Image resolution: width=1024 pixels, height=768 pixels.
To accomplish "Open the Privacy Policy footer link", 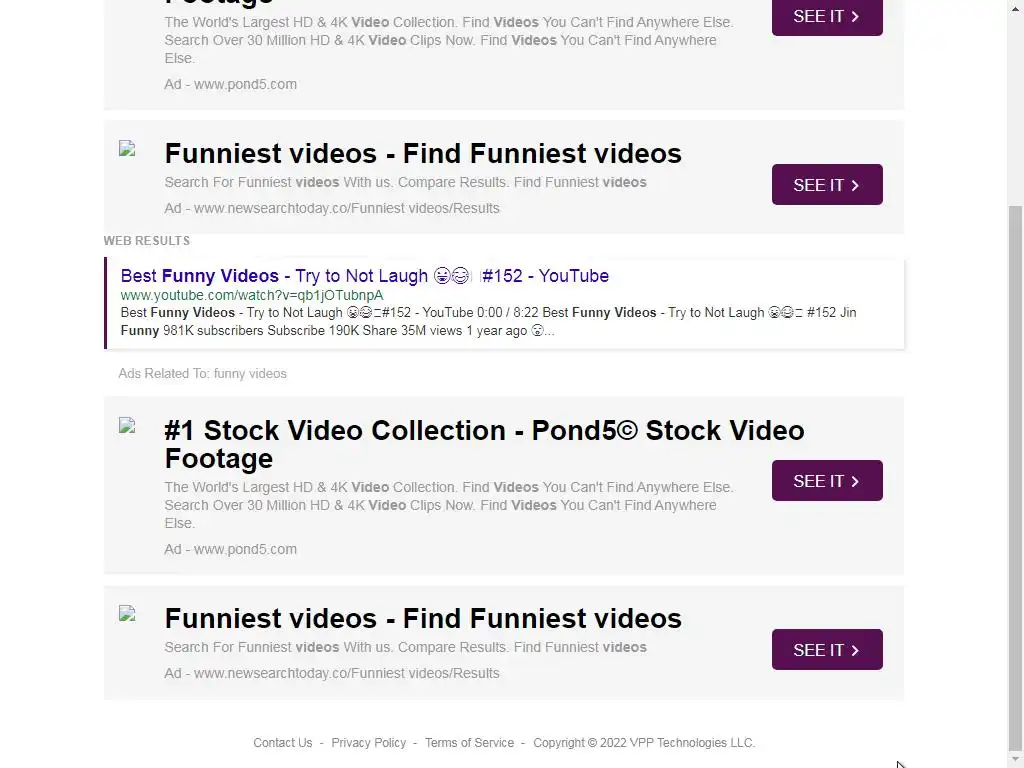I will pyautogui.click(x=368, y=743).
